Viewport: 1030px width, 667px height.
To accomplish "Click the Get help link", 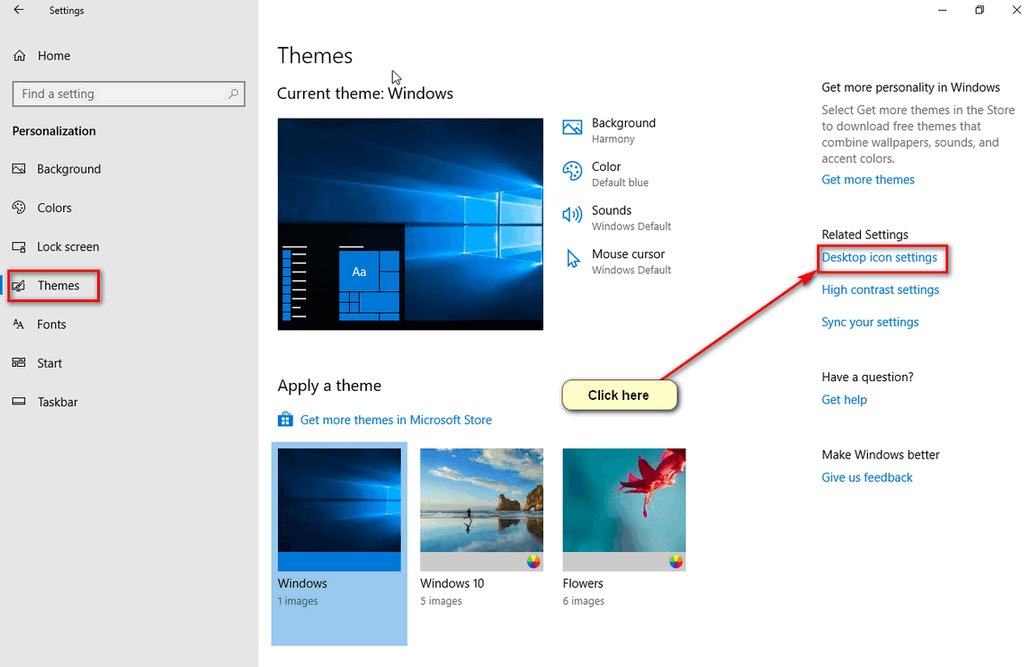I will [x=844, y=400].
